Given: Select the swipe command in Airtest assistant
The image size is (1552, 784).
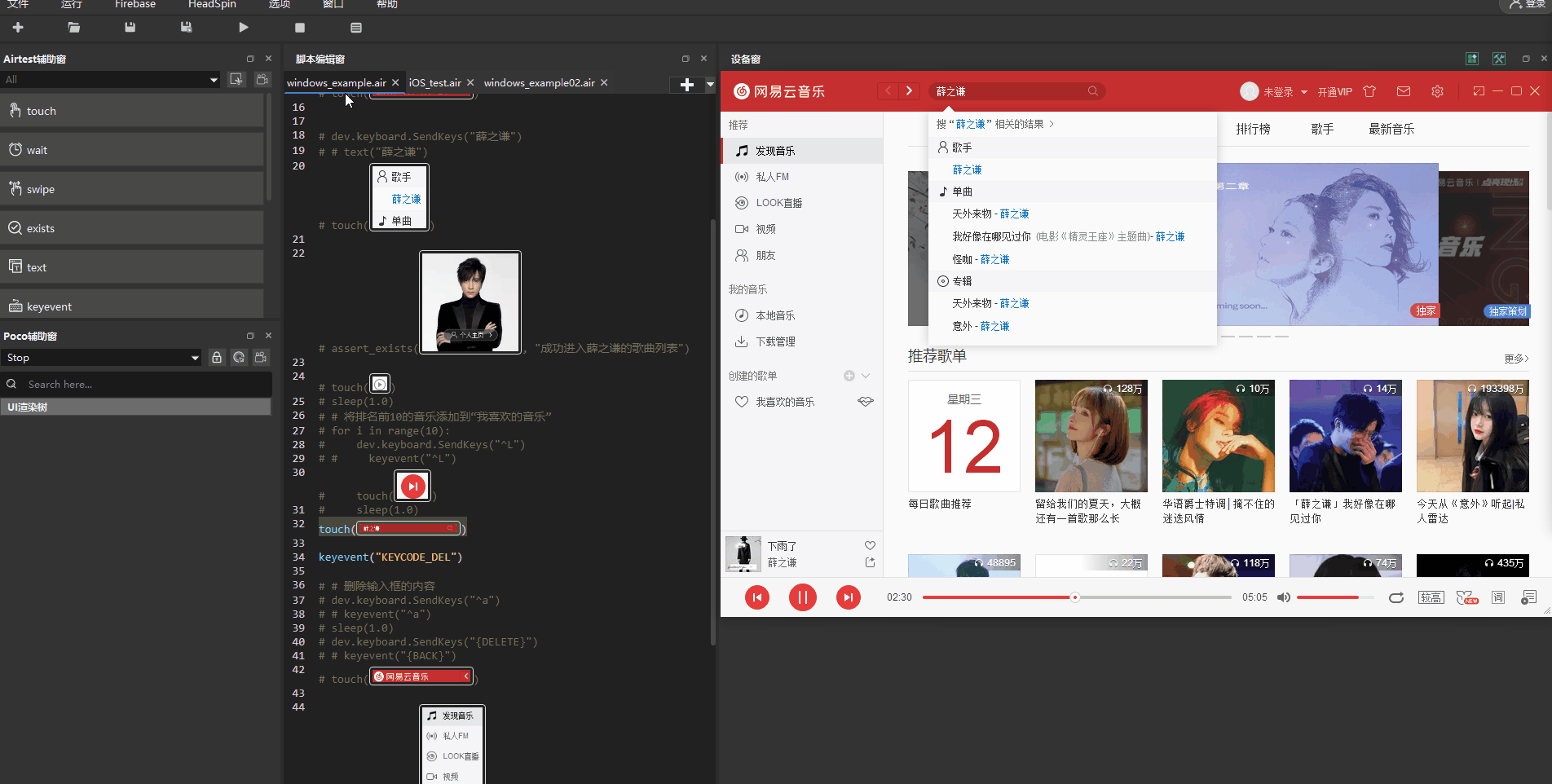Looking at the screenshot, I should [132, 189].
